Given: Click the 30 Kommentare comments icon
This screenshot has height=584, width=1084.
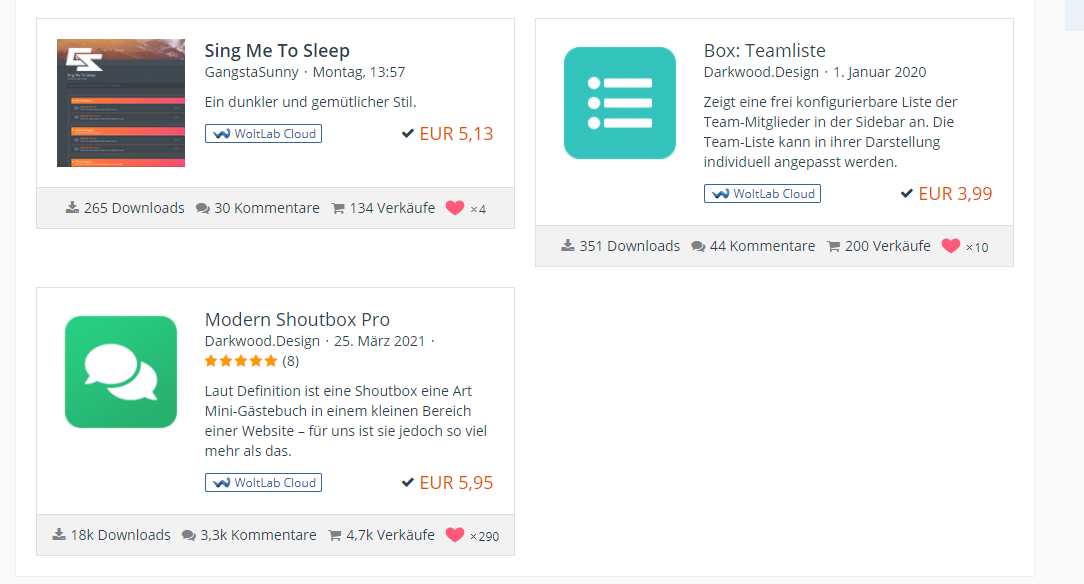Looking at the screenshot, I should point(203,209).
